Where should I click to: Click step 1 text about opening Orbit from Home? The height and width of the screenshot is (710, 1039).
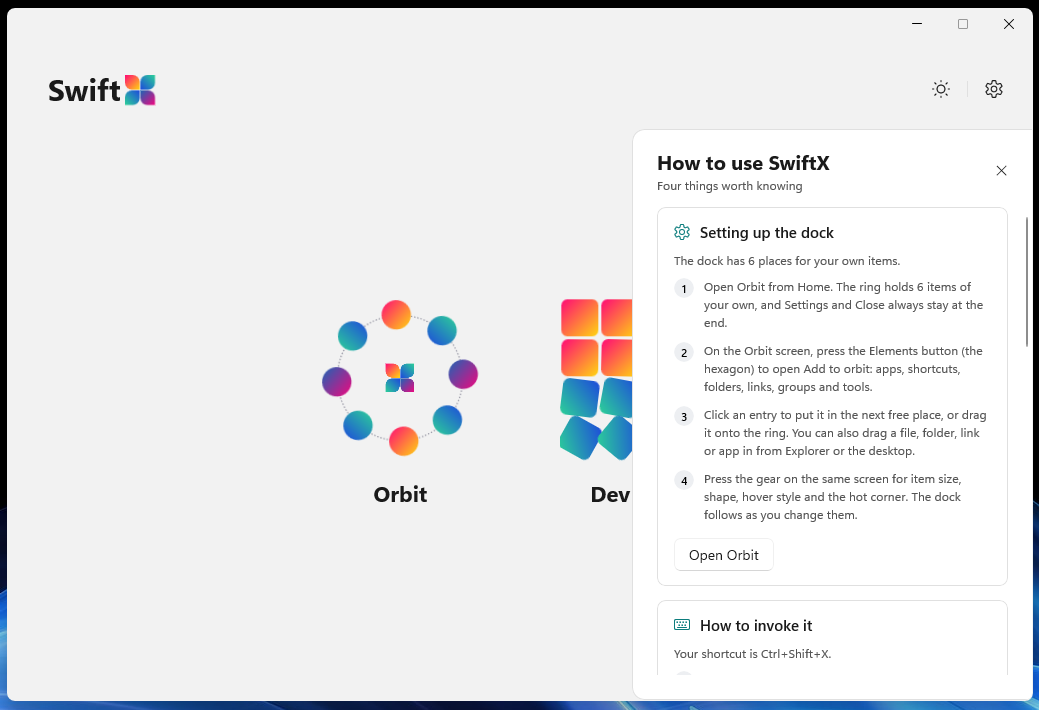tap(844, 305)
